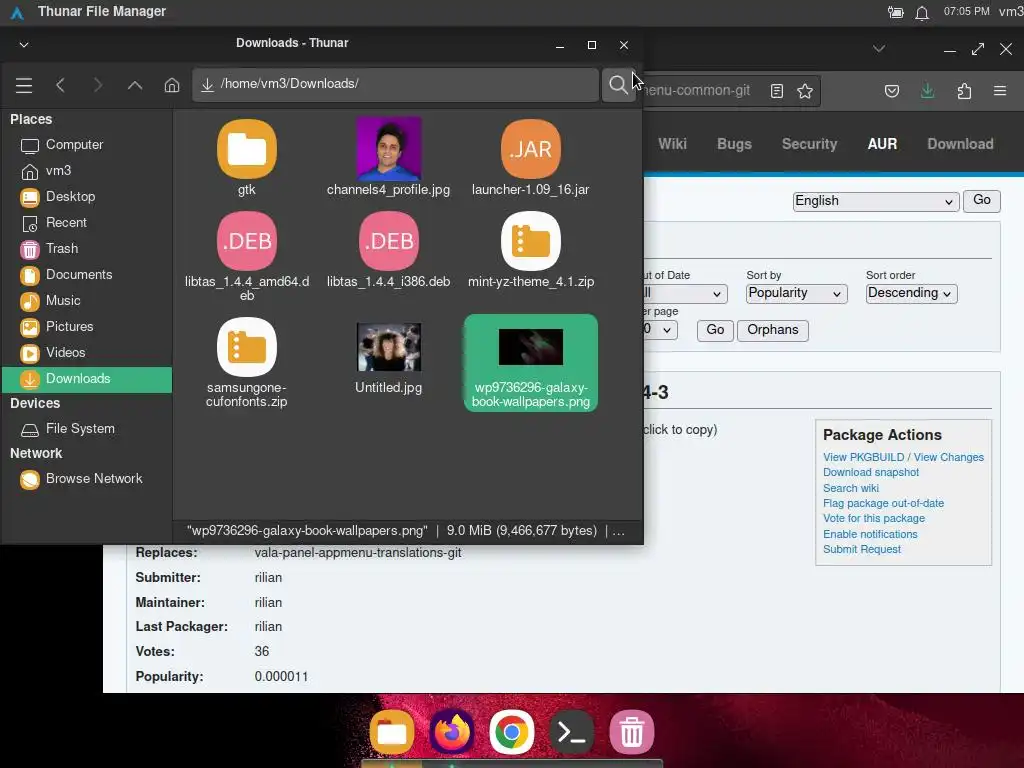Click Go button beside Orphans

[x=715, y=330]
